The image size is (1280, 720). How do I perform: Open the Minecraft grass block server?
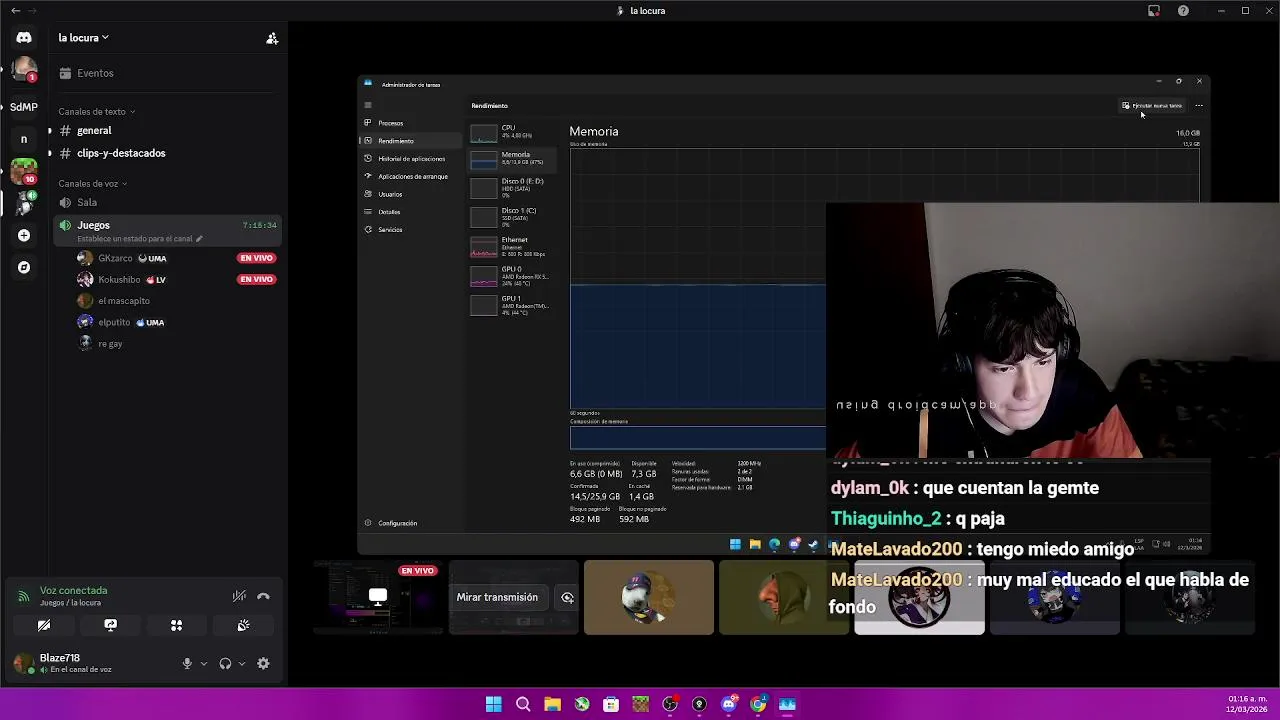24,171
